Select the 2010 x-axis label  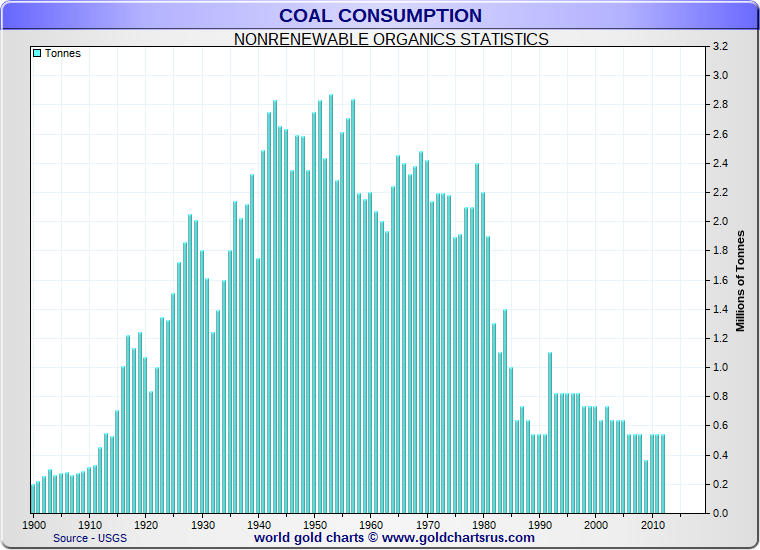pyautogui.click(x=652, y=525)
